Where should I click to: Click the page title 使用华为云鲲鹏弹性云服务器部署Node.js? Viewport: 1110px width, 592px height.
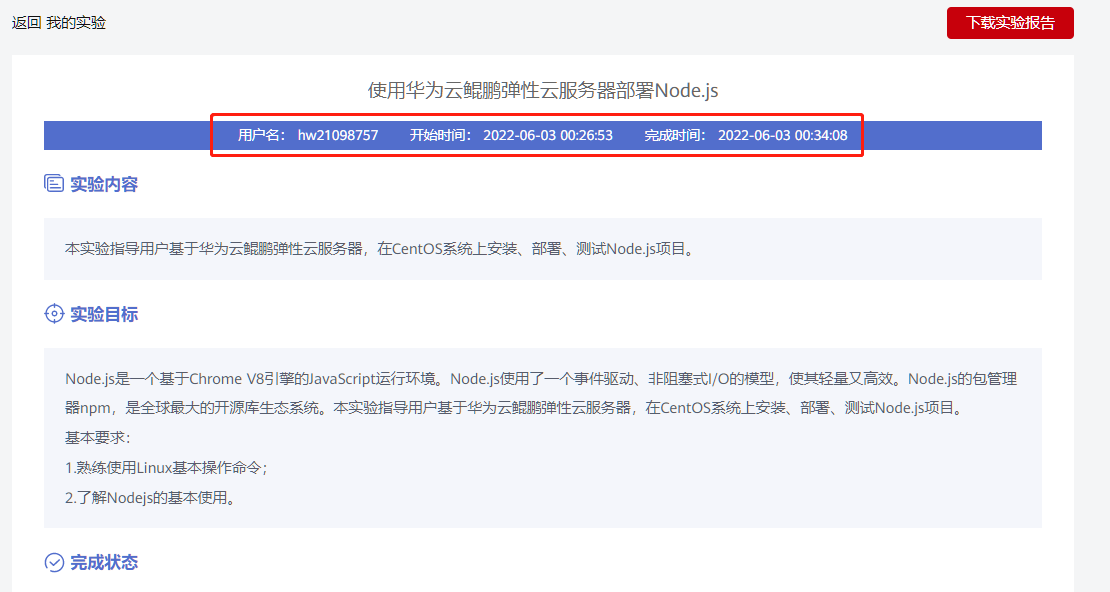[543, 91]
